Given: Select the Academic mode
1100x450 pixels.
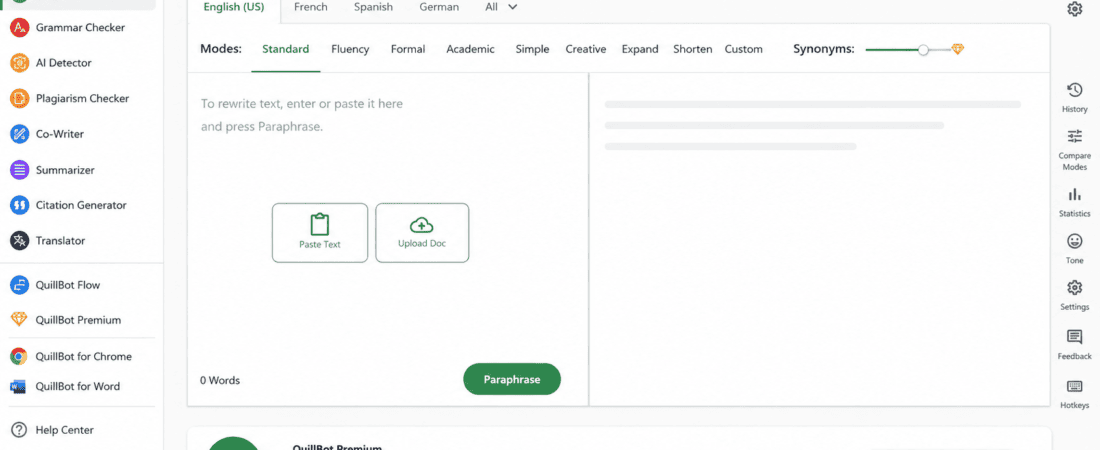Looking at the screenshot, I should [x=471, y=49].
